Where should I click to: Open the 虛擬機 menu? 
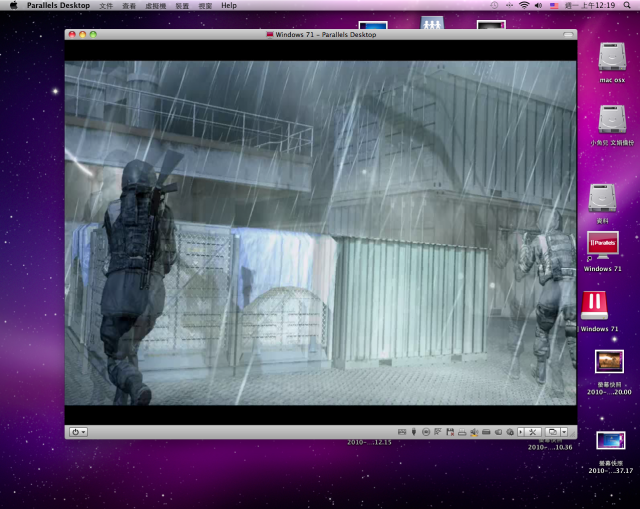point(156,6)
